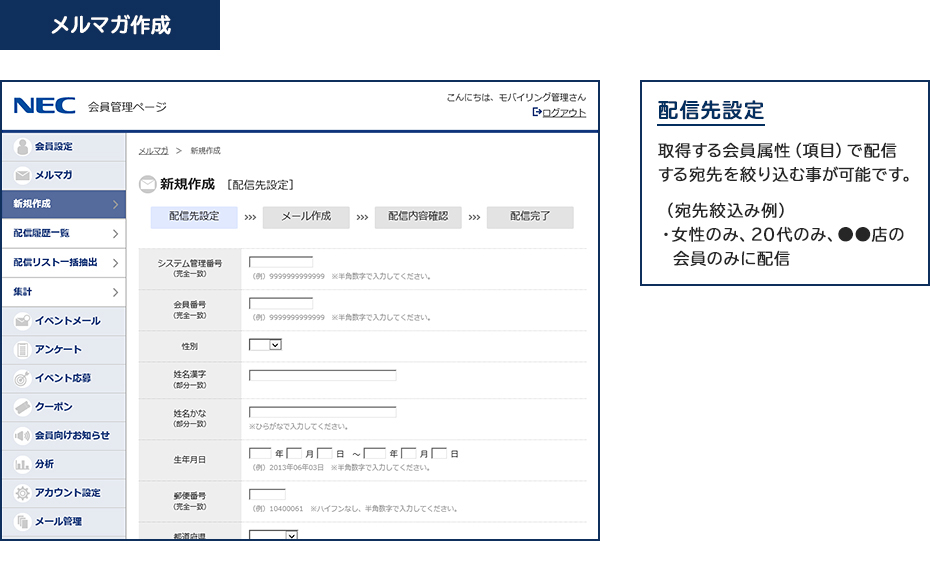Click the アンケート clipboard icon
Image resolution: width=930 pixels, height=571 pixels.
(23, 350)
